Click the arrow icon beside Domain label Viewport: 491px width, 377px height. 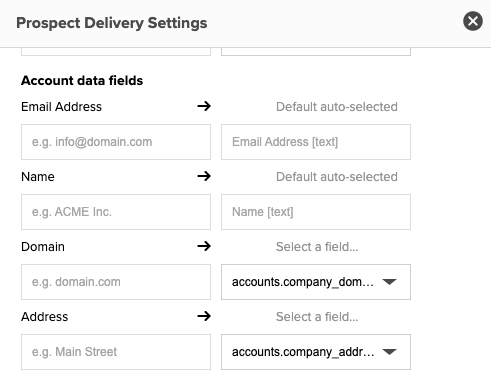coord(204,246)
